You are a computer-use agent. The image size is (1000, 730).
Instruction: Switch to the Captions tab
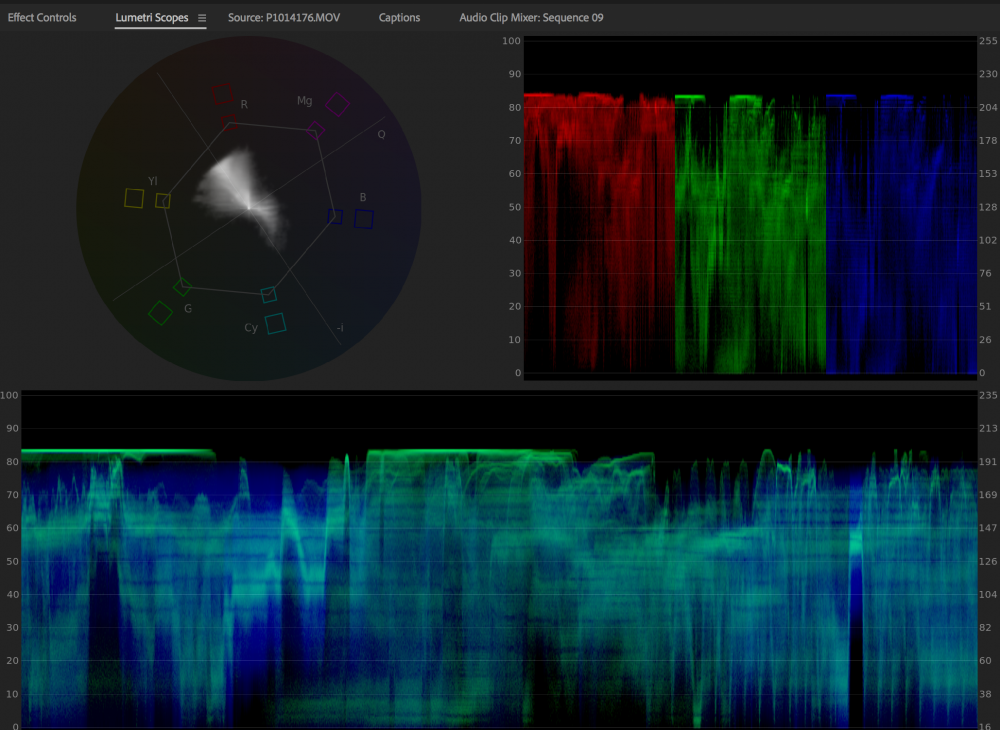tap(399, 18)
